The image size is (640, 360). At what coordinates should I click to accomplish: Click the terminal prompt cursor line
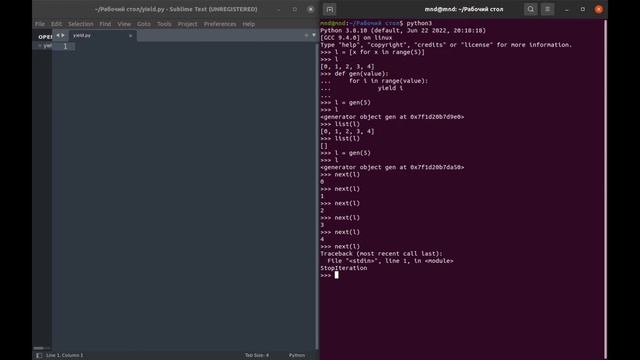click(329, 276)
